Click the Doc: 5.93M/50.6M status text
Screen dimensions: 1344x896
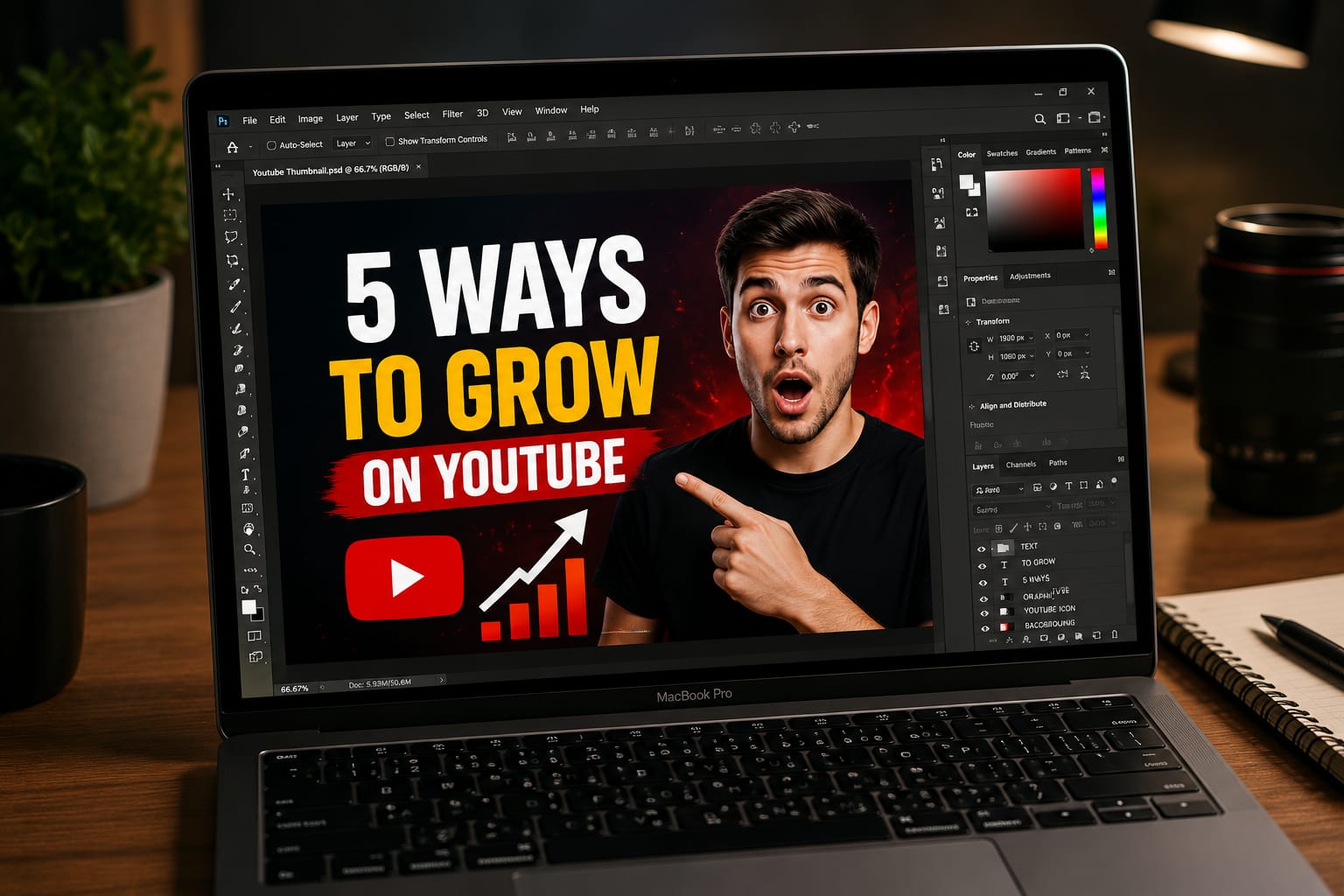click(380, 683)
